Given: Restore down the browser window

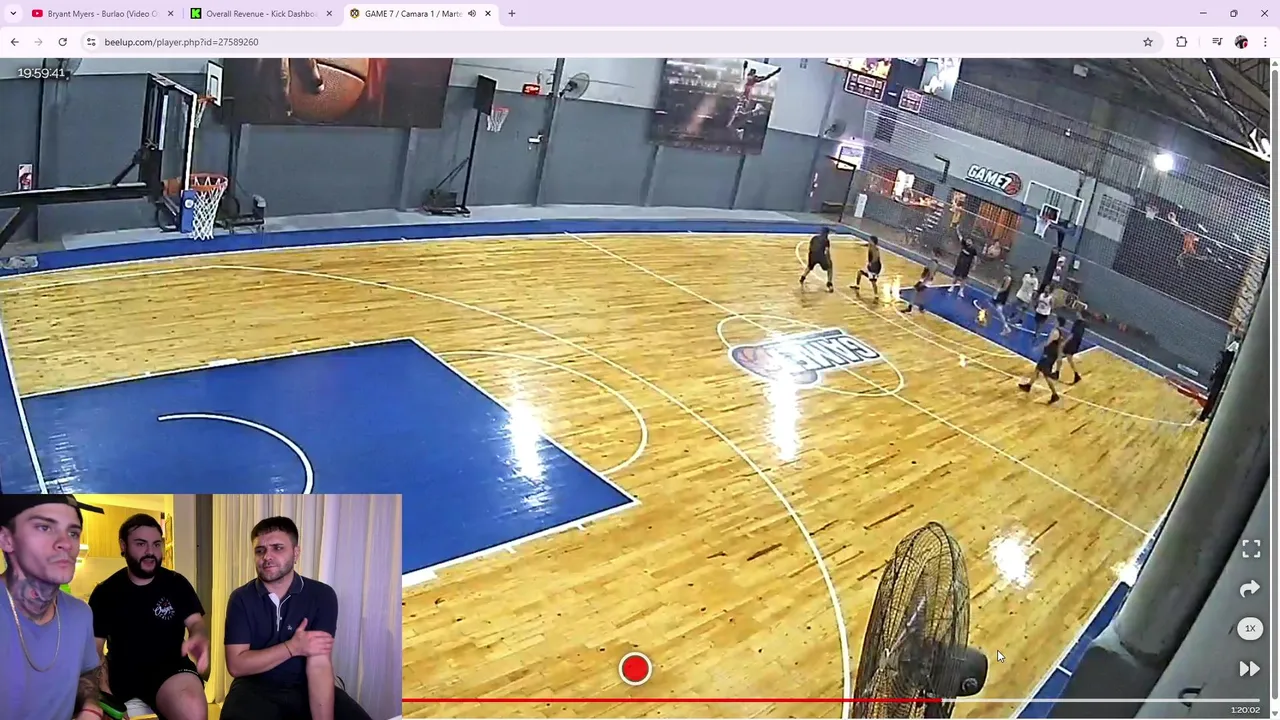Looking at the screenshot, I should [x=1234, y=13].
